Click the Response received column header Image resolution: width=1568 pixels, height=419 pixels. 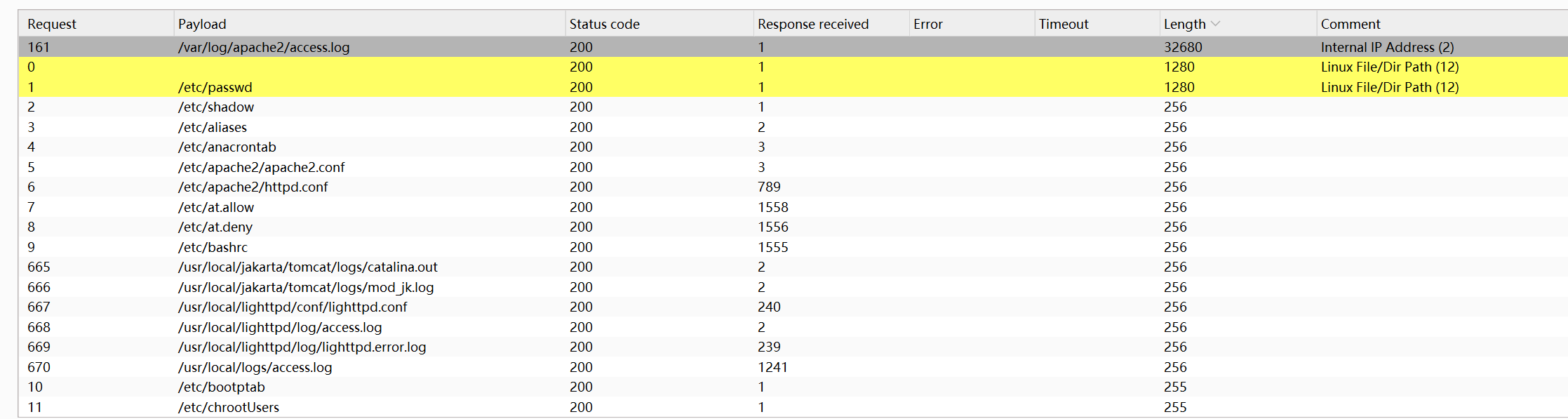812,24
